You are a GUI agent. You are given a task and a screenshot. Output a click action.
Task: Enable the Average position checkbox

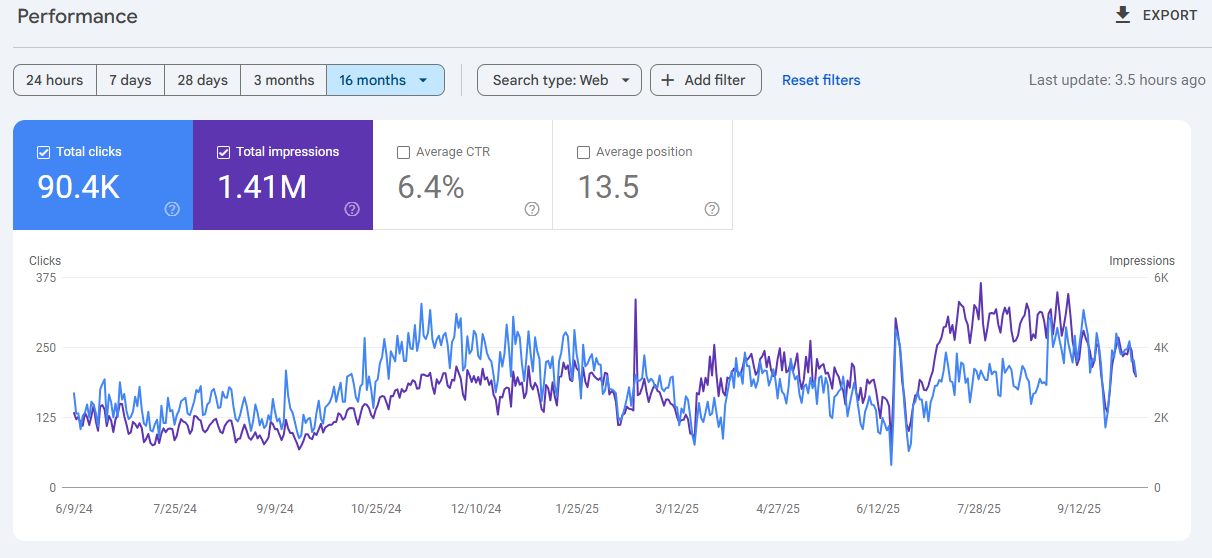point(583,152)
